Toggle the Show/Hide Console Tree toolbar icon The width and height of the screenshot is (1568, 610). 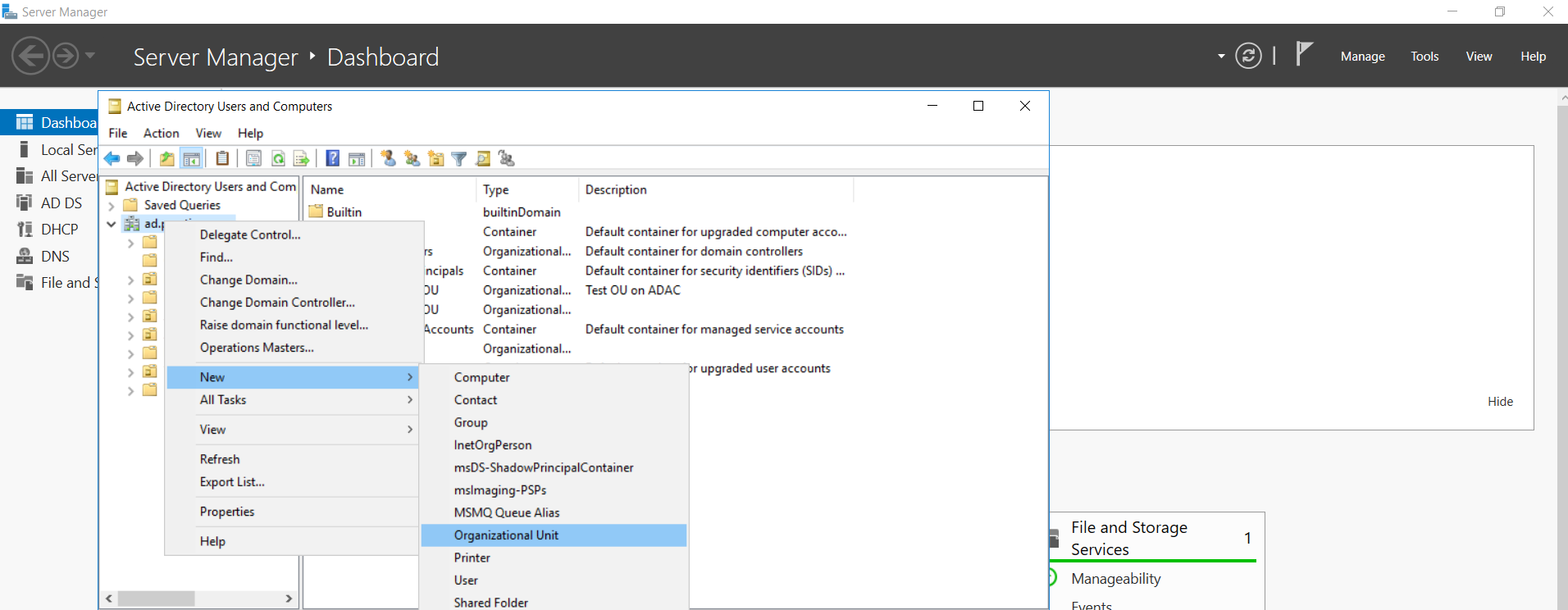[x=192, y=158]
